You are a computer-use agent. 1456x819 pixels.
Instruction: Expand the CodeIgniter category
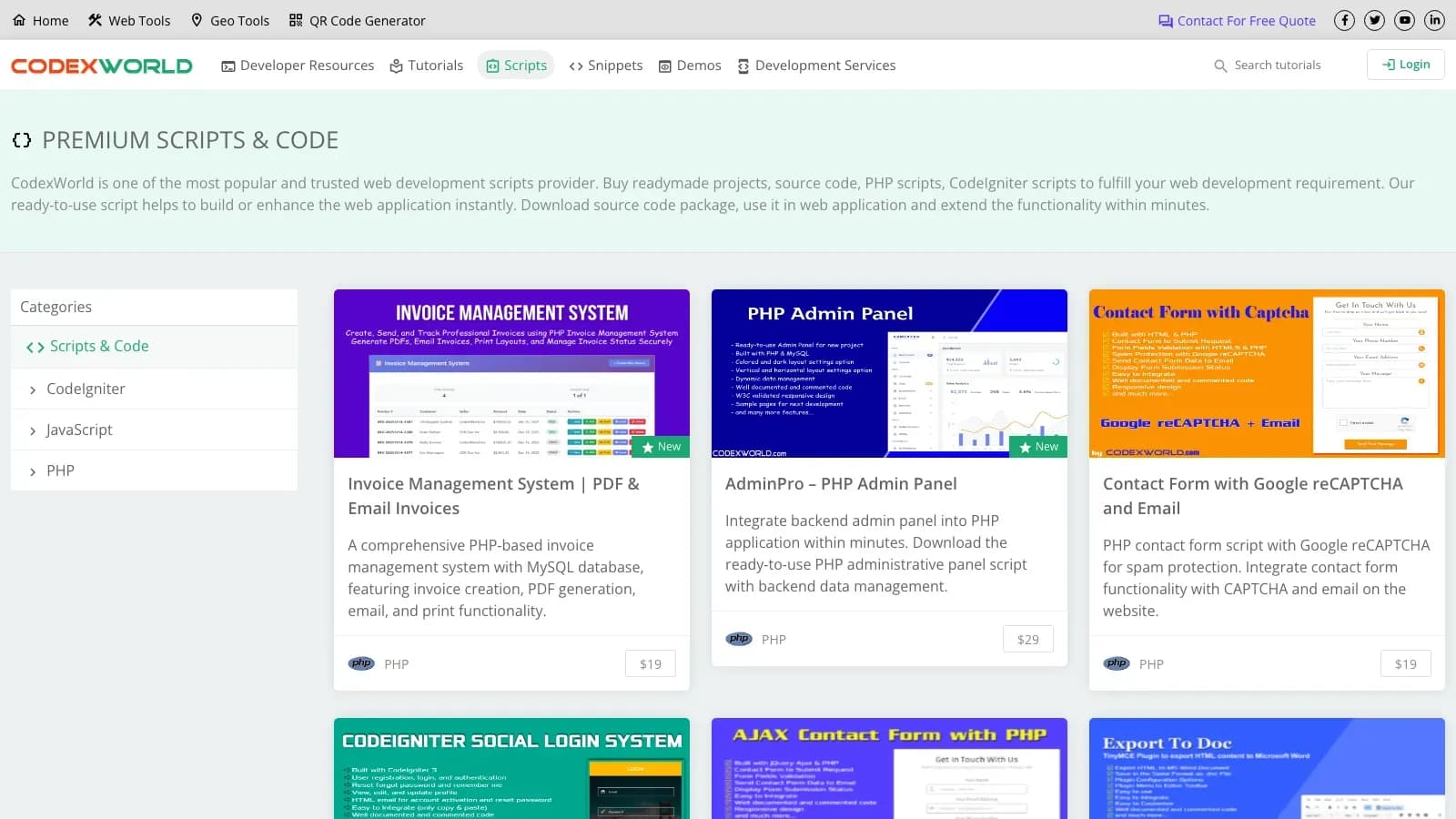(x=154, y=389)
